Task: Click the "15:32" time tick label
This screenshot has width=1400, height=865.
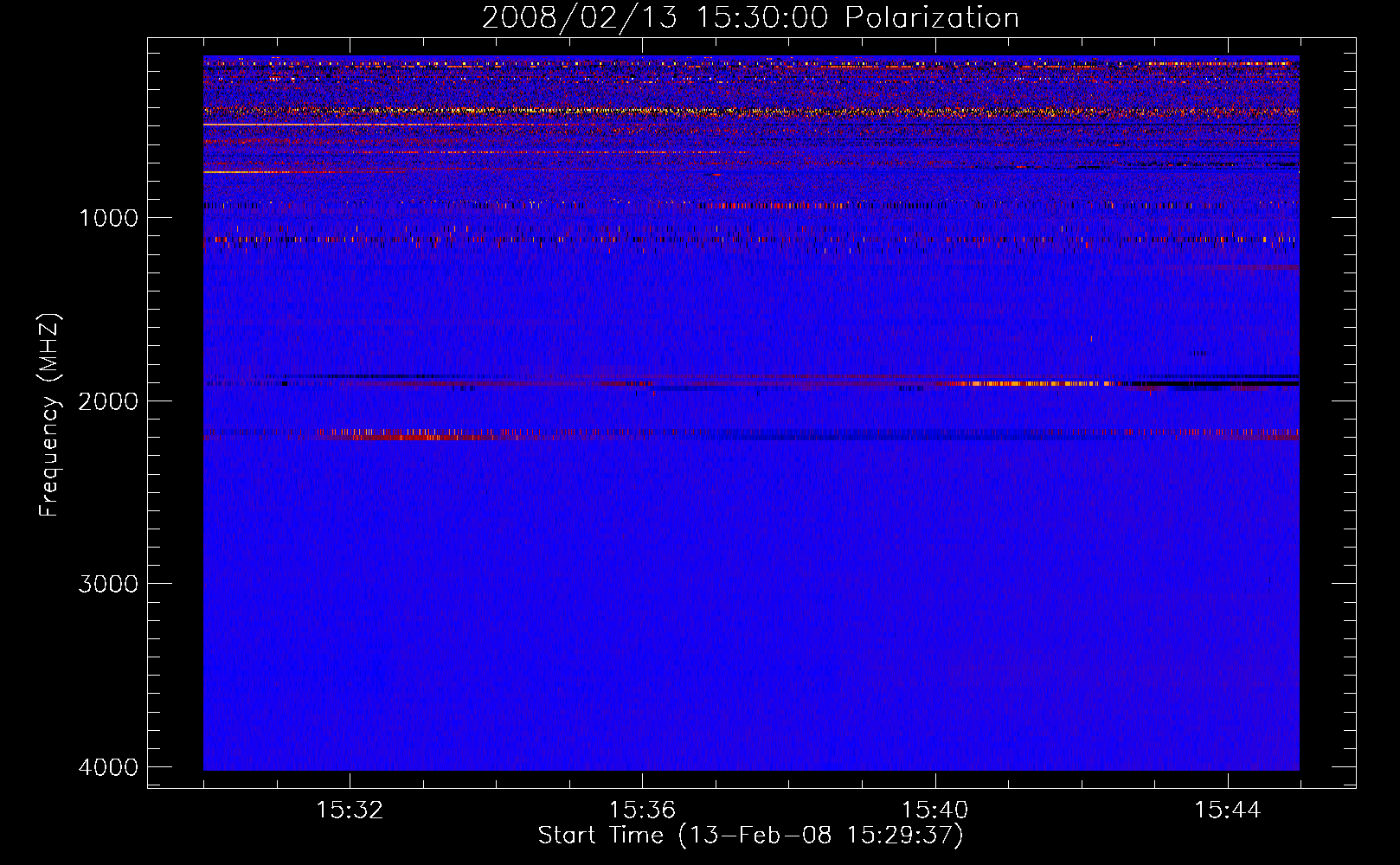Action: coord(350,811)
